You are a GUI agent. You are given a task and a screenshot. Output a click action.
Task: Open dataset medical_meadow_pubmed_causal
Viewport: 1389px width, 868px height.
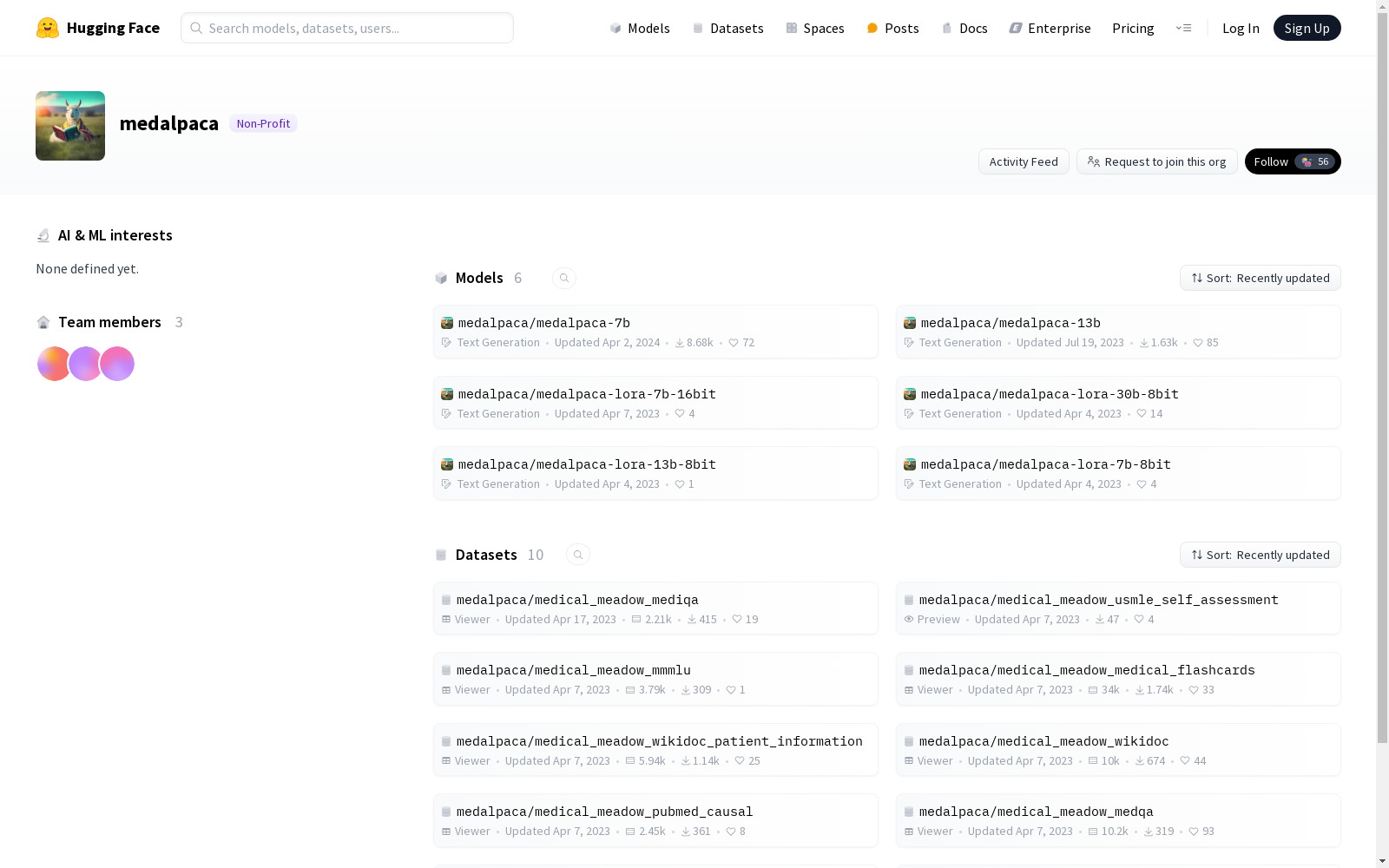(x=655, y=820)
